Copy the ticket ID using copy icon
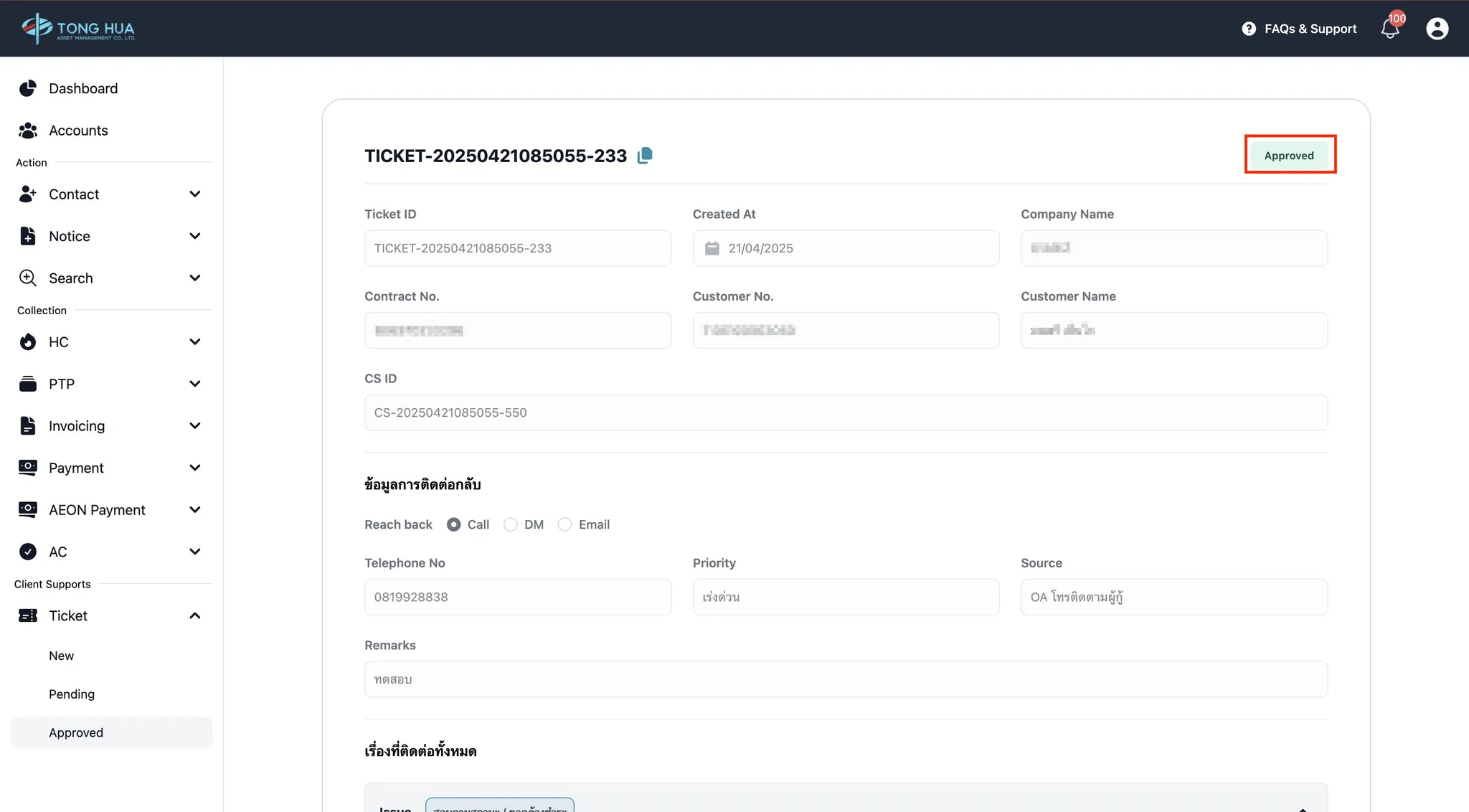Viewport: 1469px width, 812px height. pos(645,156)
